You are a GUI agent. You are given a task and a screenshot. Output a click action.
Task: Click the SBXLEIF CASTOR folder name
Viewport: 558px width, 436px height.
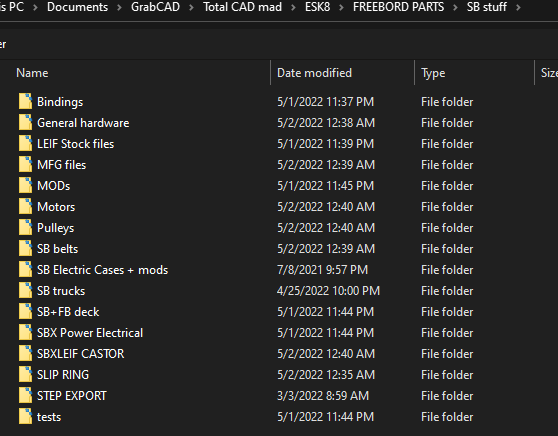tap(81, 354)
